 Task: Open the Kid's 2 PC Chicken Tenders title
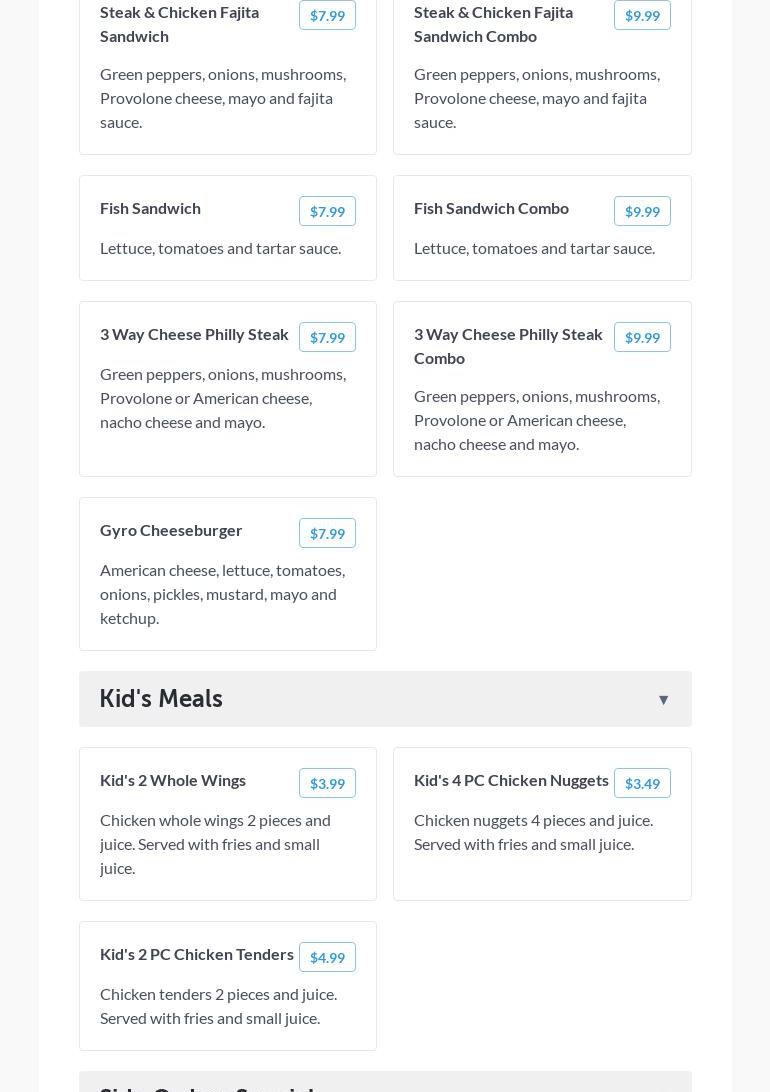coord(197,954)
